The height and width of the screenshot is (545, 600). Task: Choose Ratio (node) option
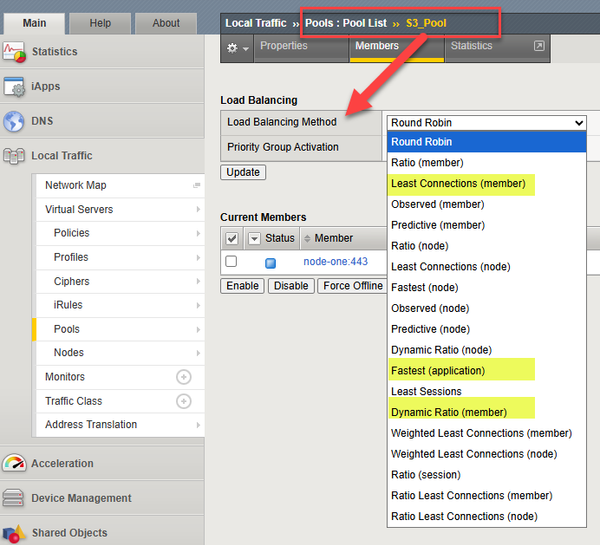[x=486, y=246]
